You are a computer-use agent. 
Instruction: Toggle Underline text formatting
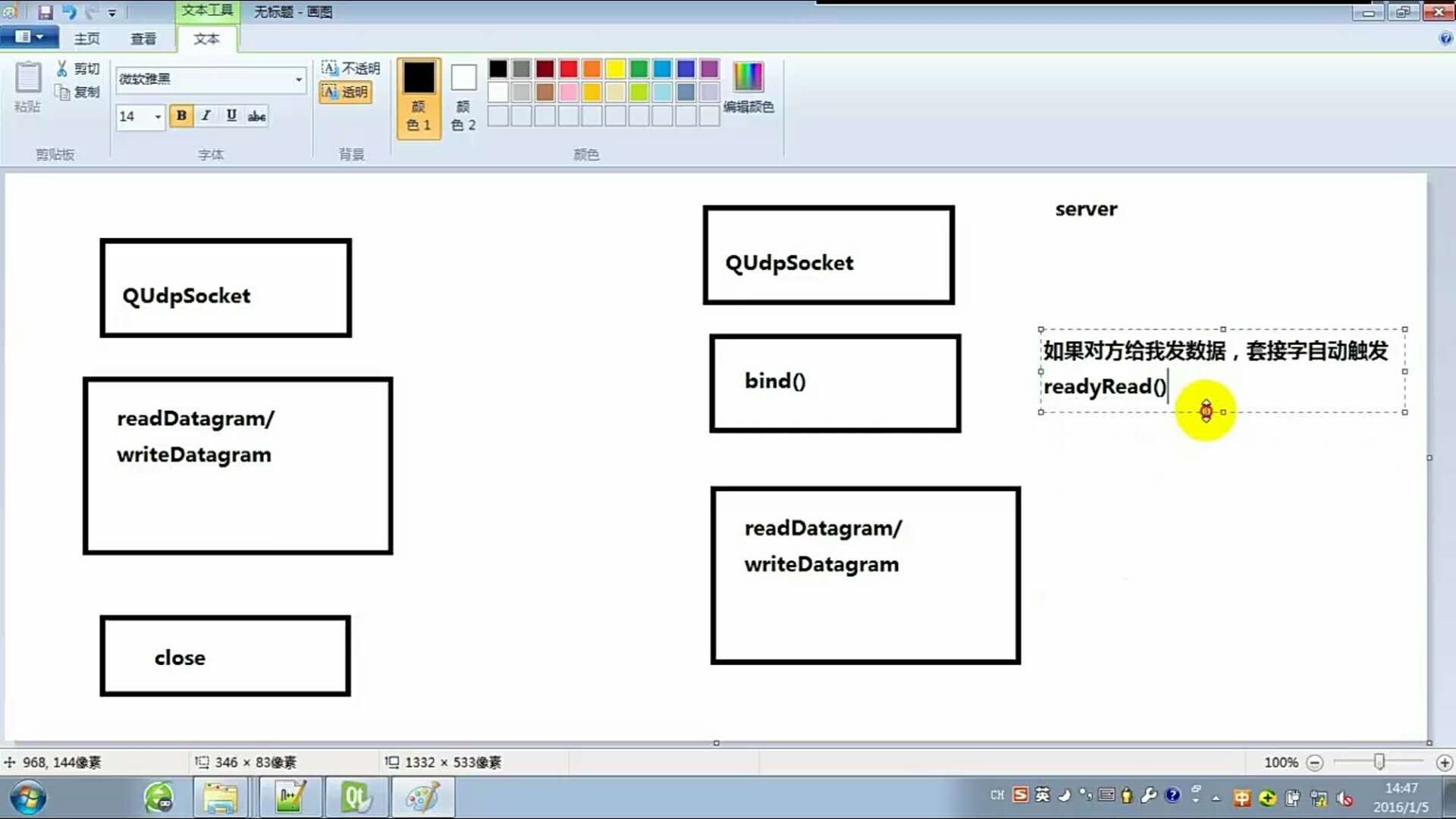click(x=231, y=115)
